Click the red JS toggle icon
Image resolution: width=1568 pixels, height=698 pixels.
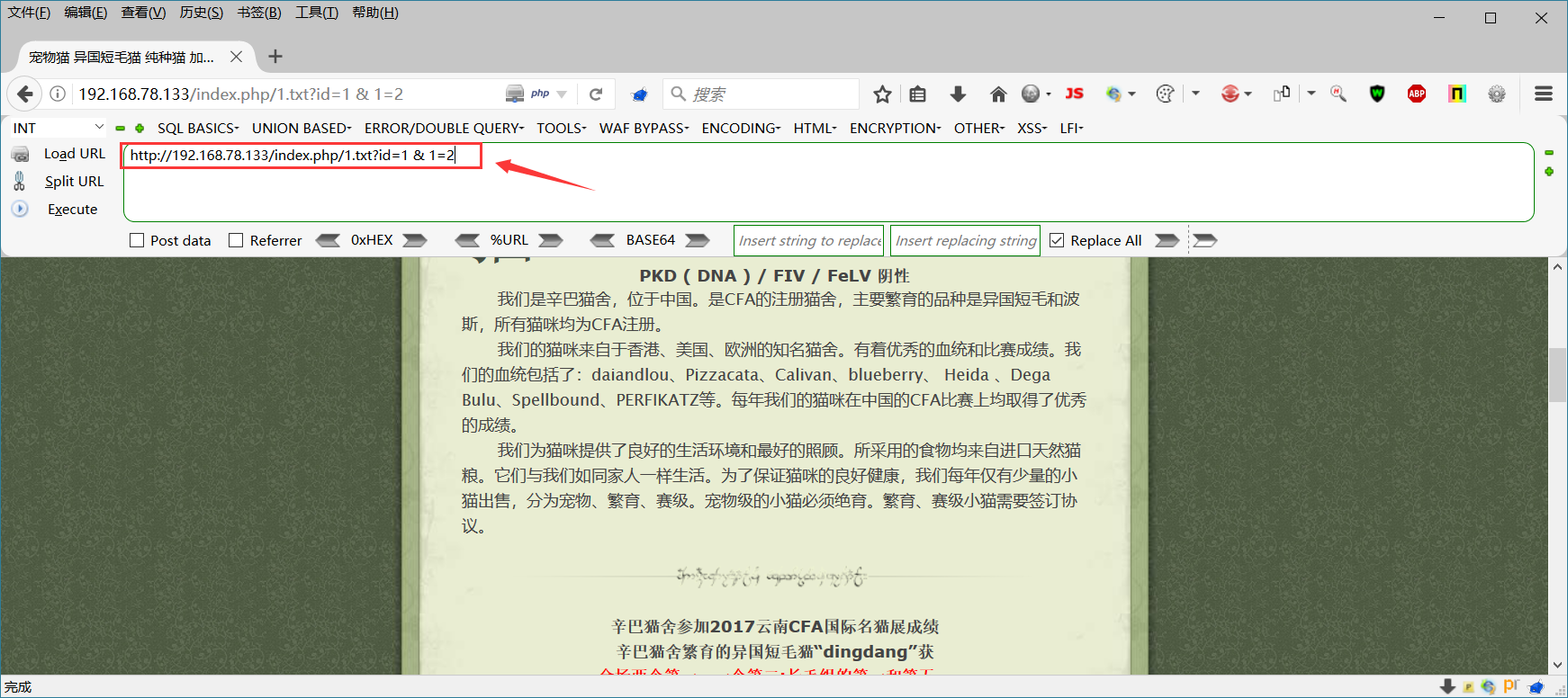(1075, 94)
